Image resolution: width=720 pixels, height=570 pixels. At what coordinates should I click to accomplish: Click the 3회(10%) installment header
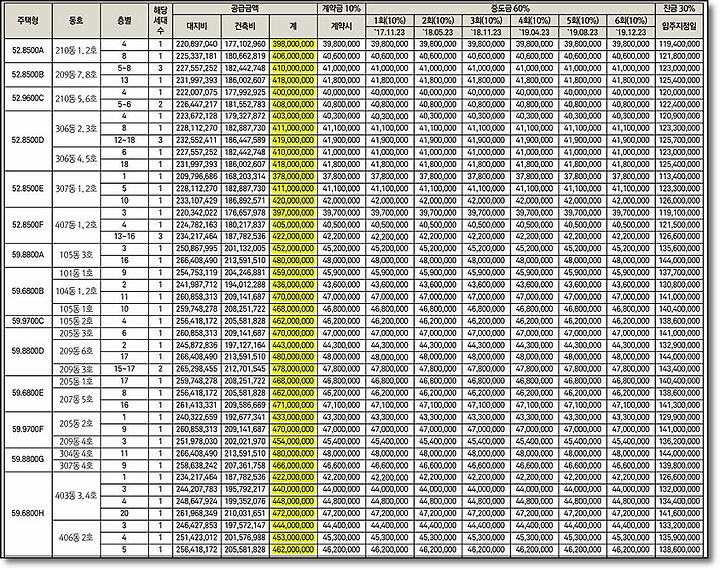coord(486,21)
